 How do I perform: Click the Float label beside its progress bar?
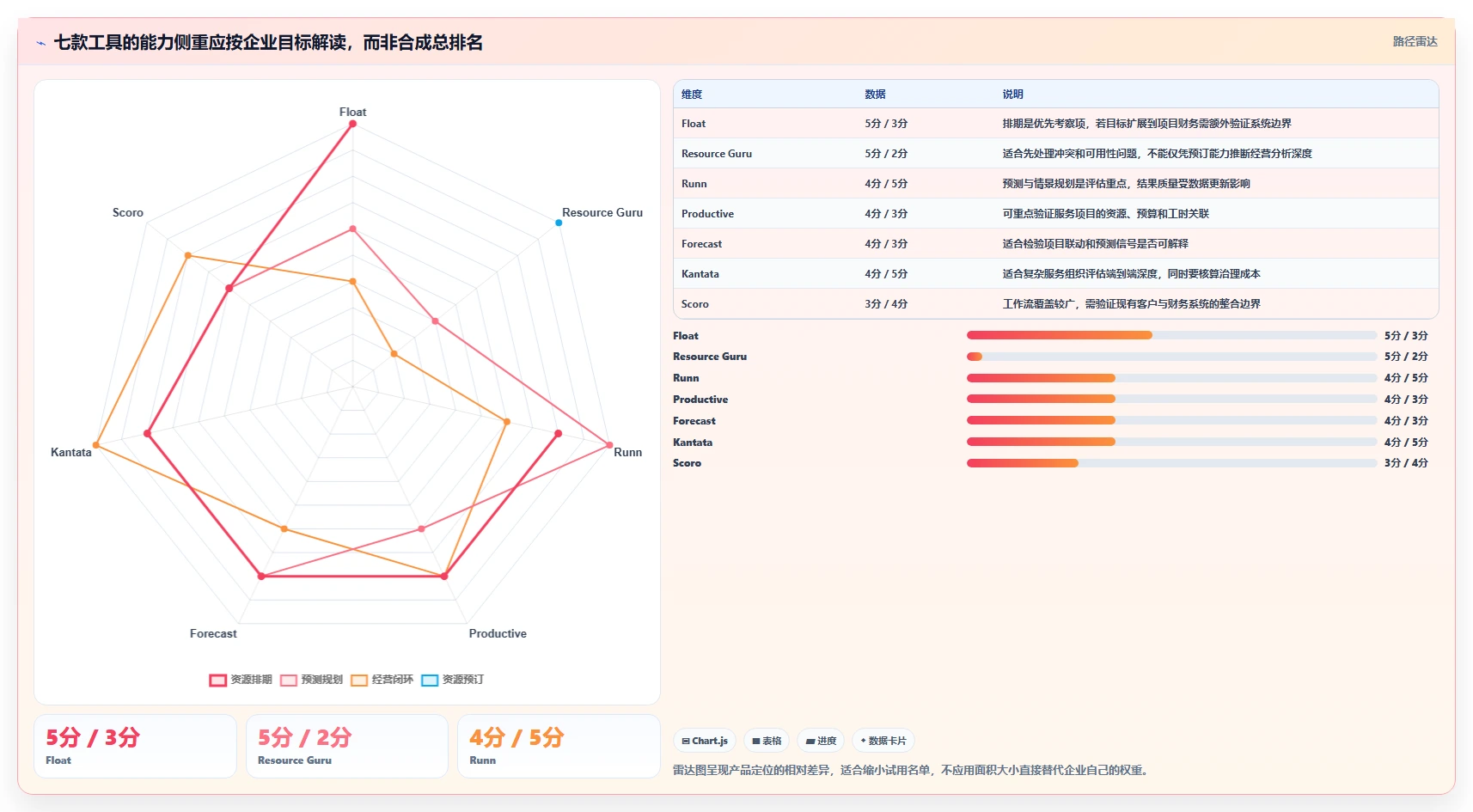pos(686,336)
